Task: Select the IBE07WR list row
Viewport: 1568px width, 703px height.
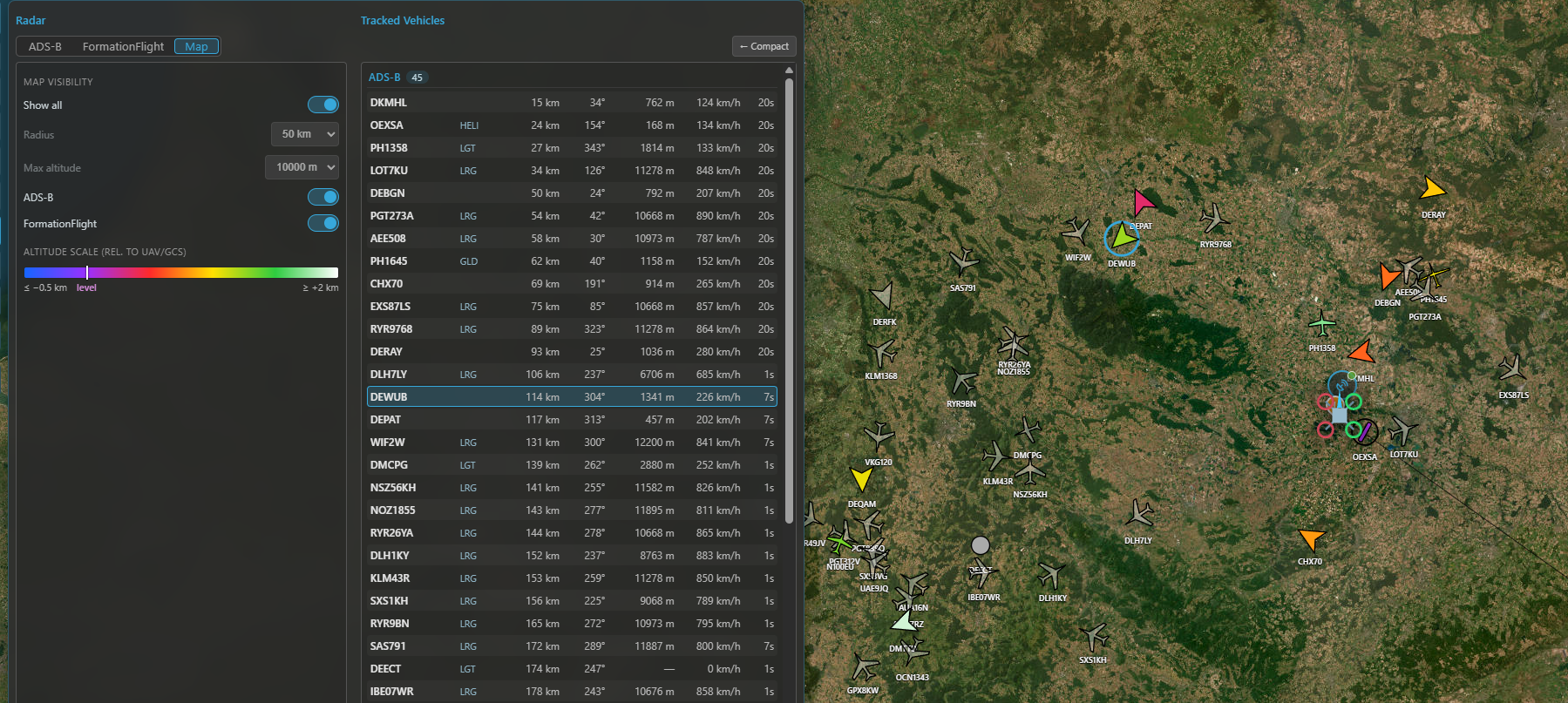Action: pyautogui.click(x=572, y=692)
